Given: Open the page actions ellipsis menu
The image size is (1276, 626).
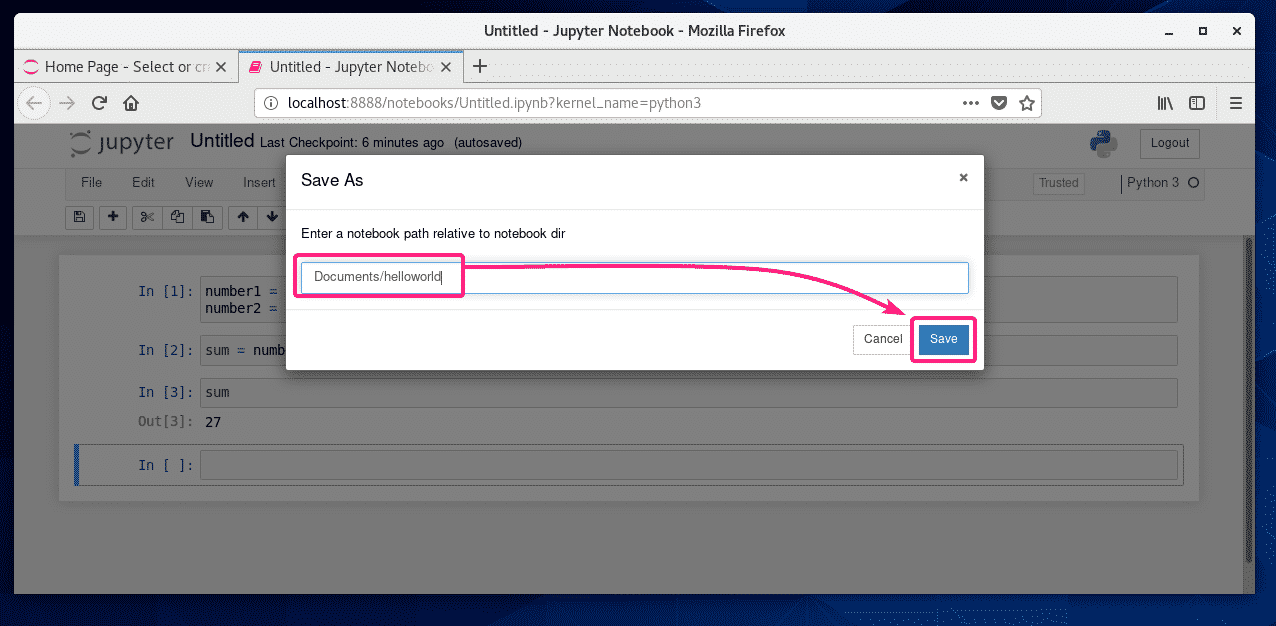Looking at the screenshot, I should 970,102.
